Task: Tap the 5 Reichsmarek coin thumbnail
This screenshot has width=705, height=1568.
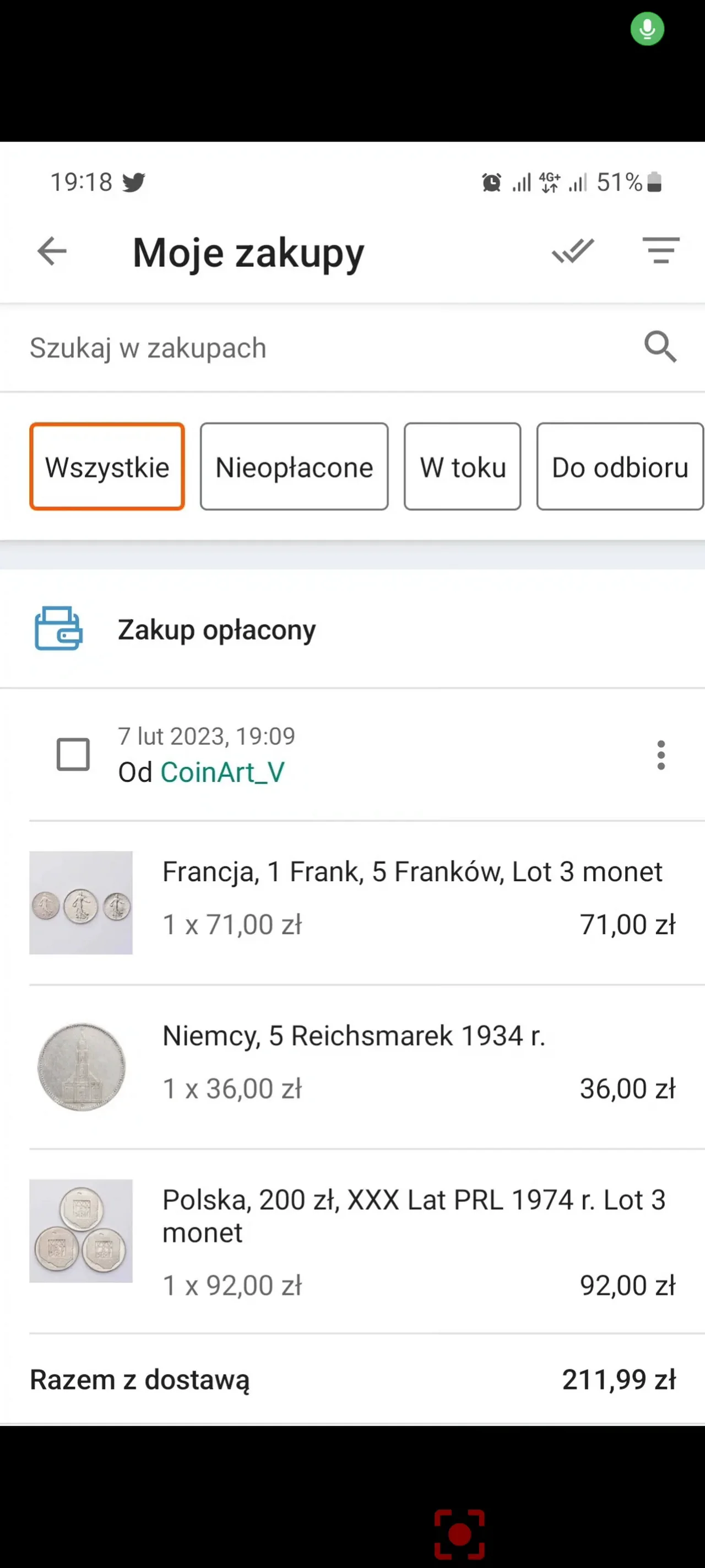Action: coord(82,1067)
